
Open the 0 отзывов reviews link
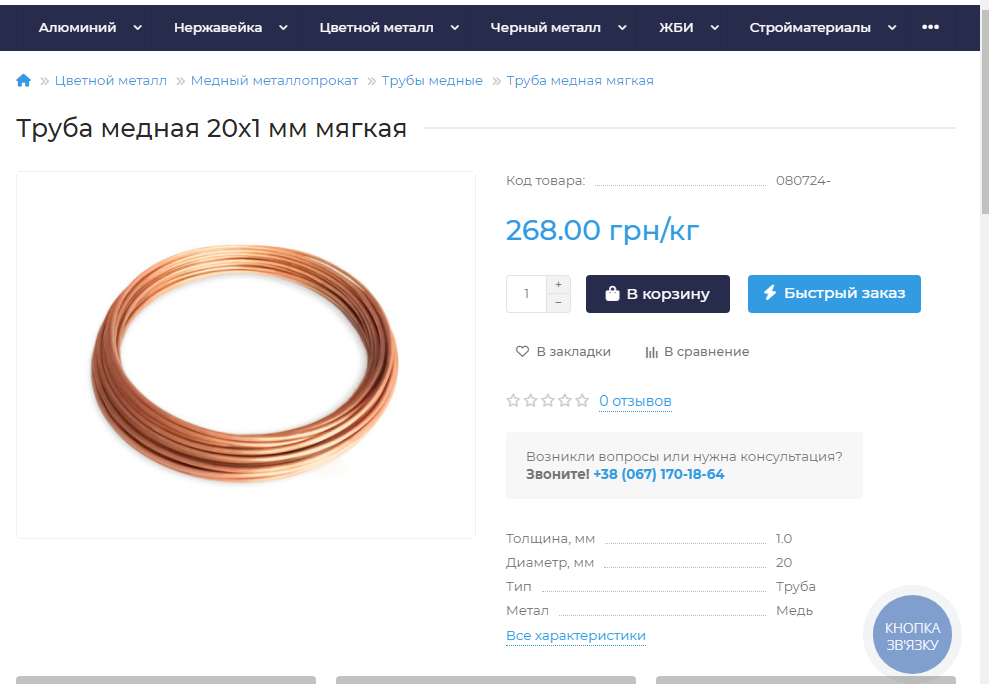(635, 401)
